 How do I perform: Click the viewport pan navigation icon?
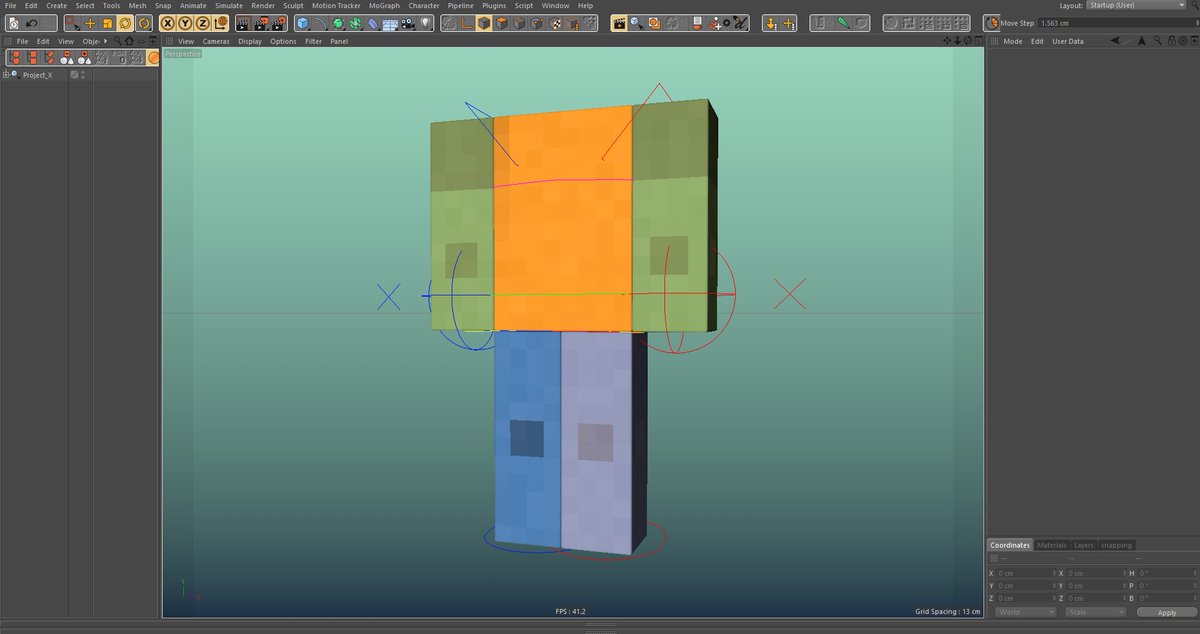pyautogui.click(x=947, y=41)
